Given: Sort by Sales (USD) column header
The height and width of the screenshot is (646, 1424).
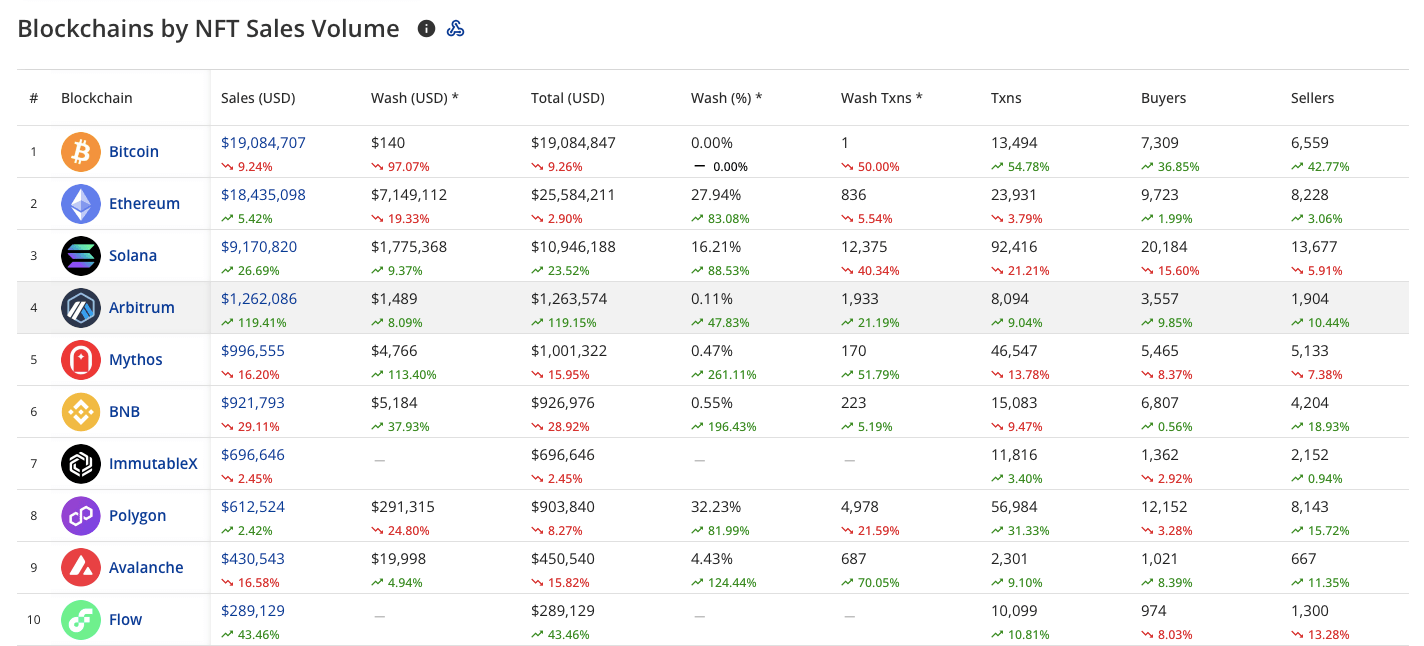Looking at the screenshot, I should click(258, 98).
